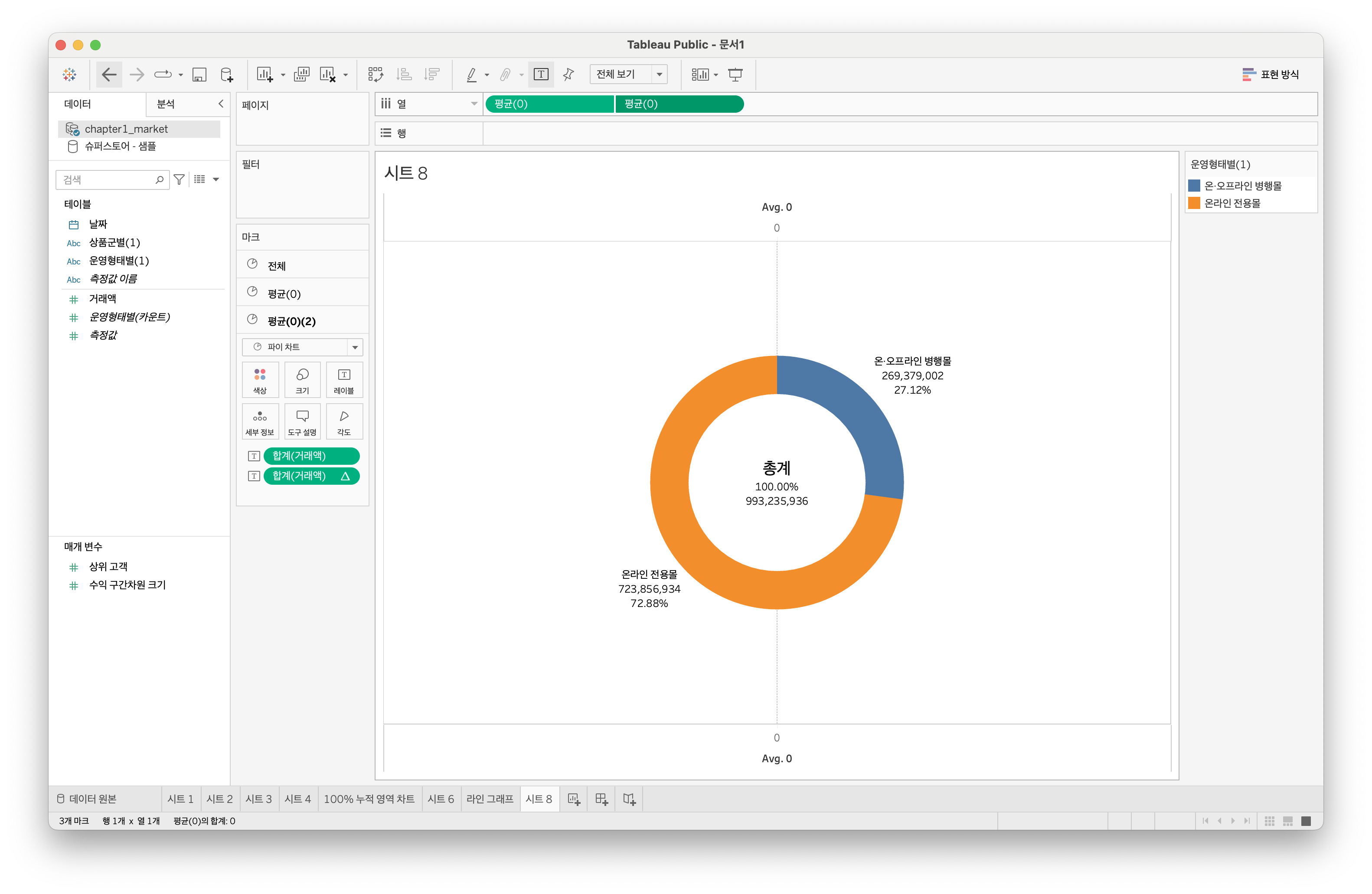Open the Color card in Marks
The width and height of the screenshot is (1372, 894).
(260, 380)
